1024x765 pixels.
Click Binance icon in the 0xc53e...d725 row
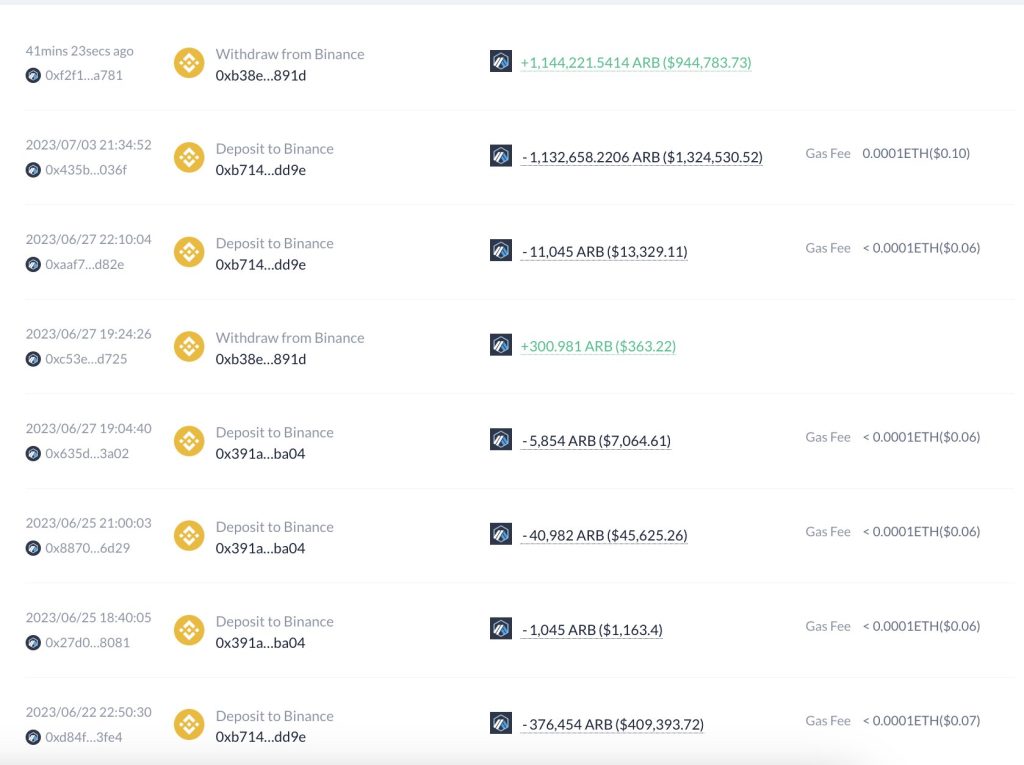(189, 347)
